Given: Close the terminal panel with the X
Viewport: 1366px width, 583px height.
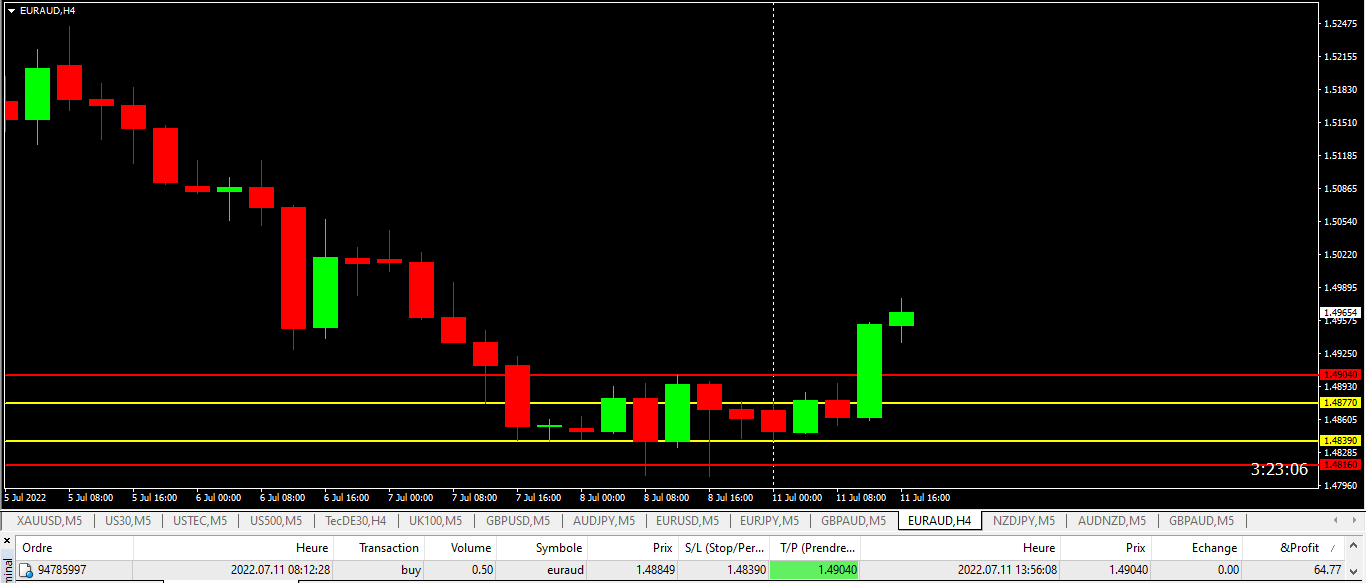Looking at the screenshot, I should click(x=7, y=539).
